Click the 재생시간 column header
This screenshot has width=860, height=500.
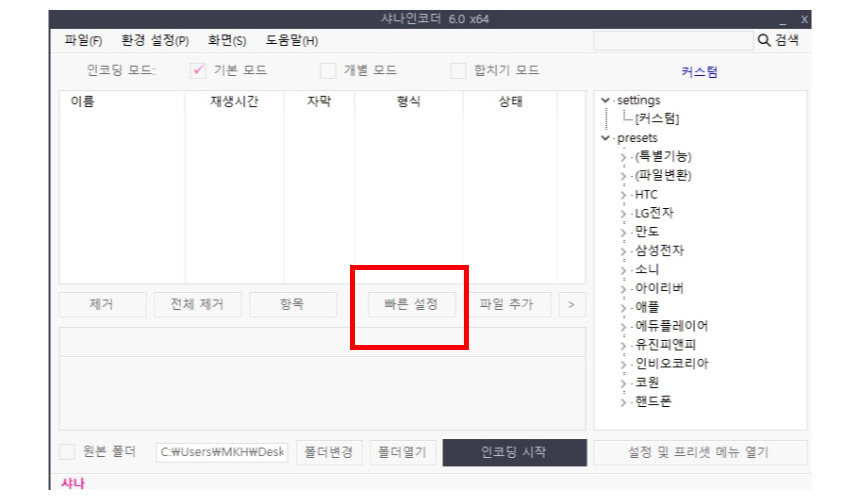(x=235, y=101)
